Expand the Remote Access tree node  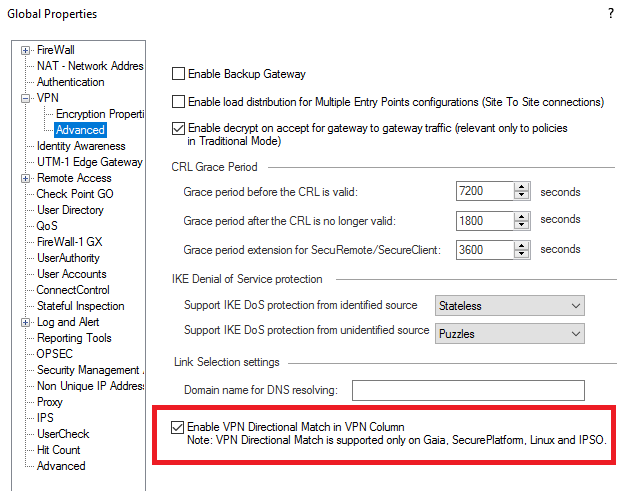(25, 178)
